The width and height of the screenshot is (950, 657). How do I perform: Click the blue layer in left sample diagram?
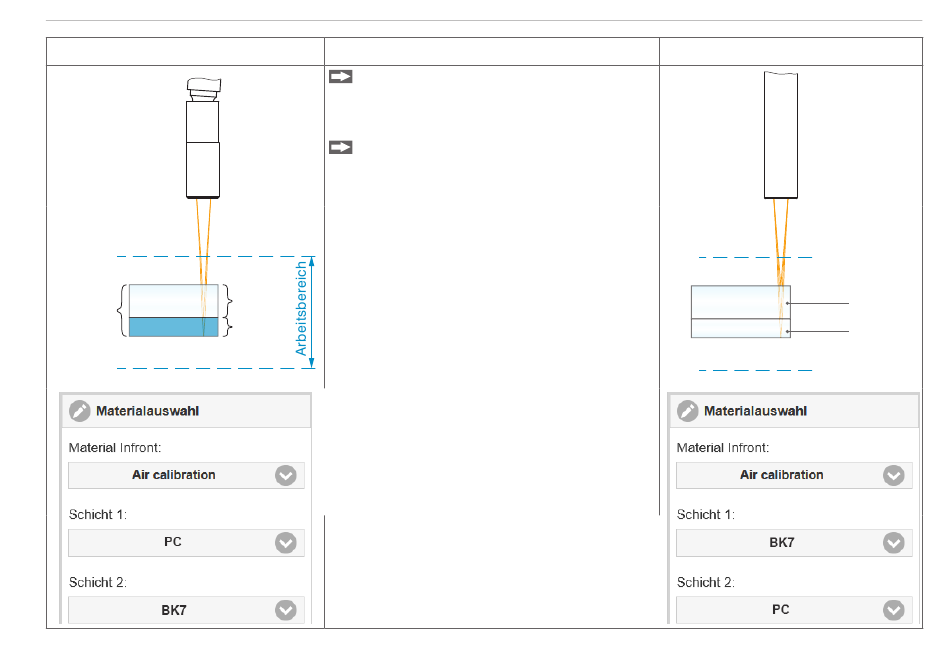point(174,327)
